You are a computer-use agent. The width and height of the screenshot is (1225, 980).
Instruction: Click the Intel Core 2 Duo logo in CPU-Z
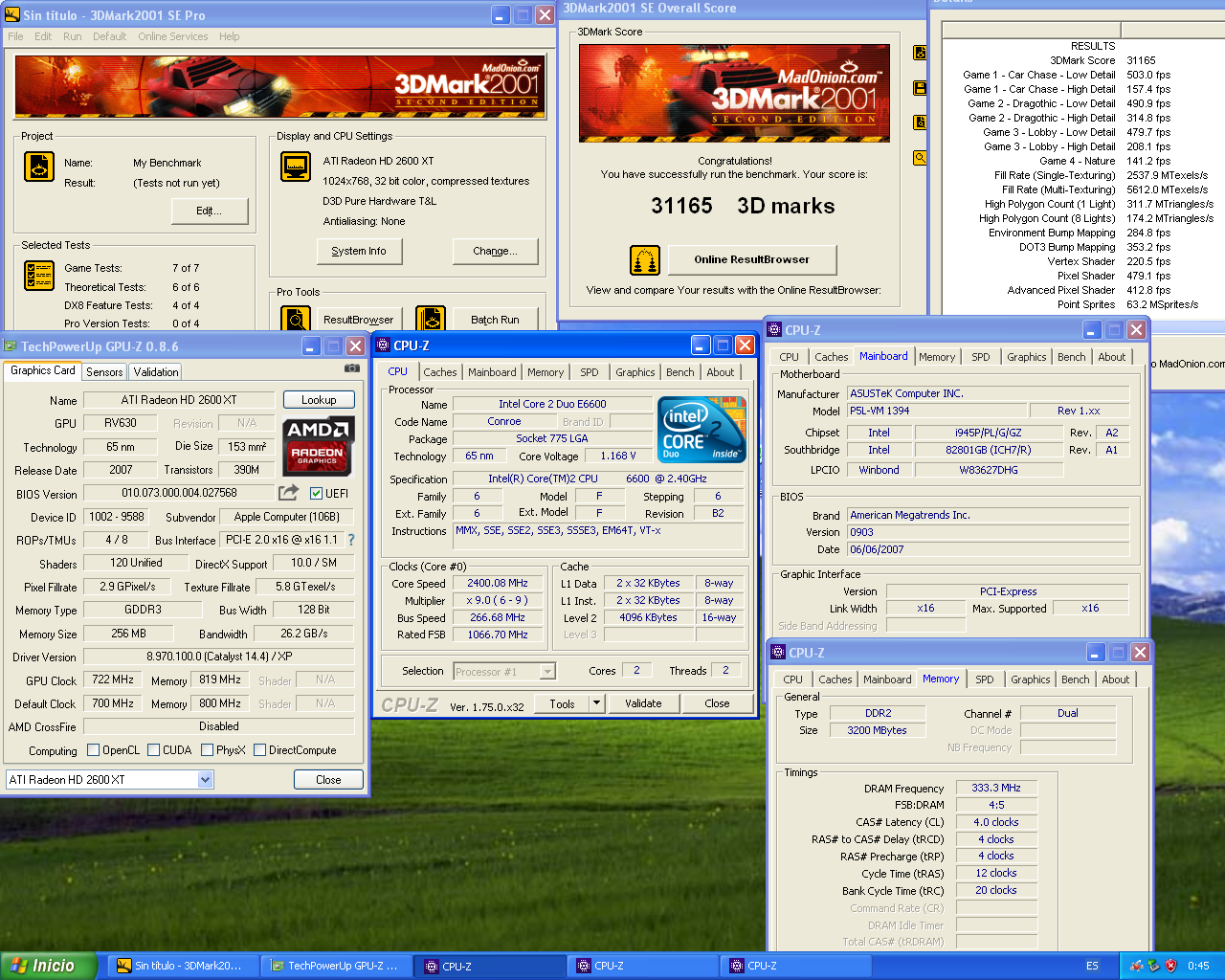pyautogui.click(x=702, y=430)
